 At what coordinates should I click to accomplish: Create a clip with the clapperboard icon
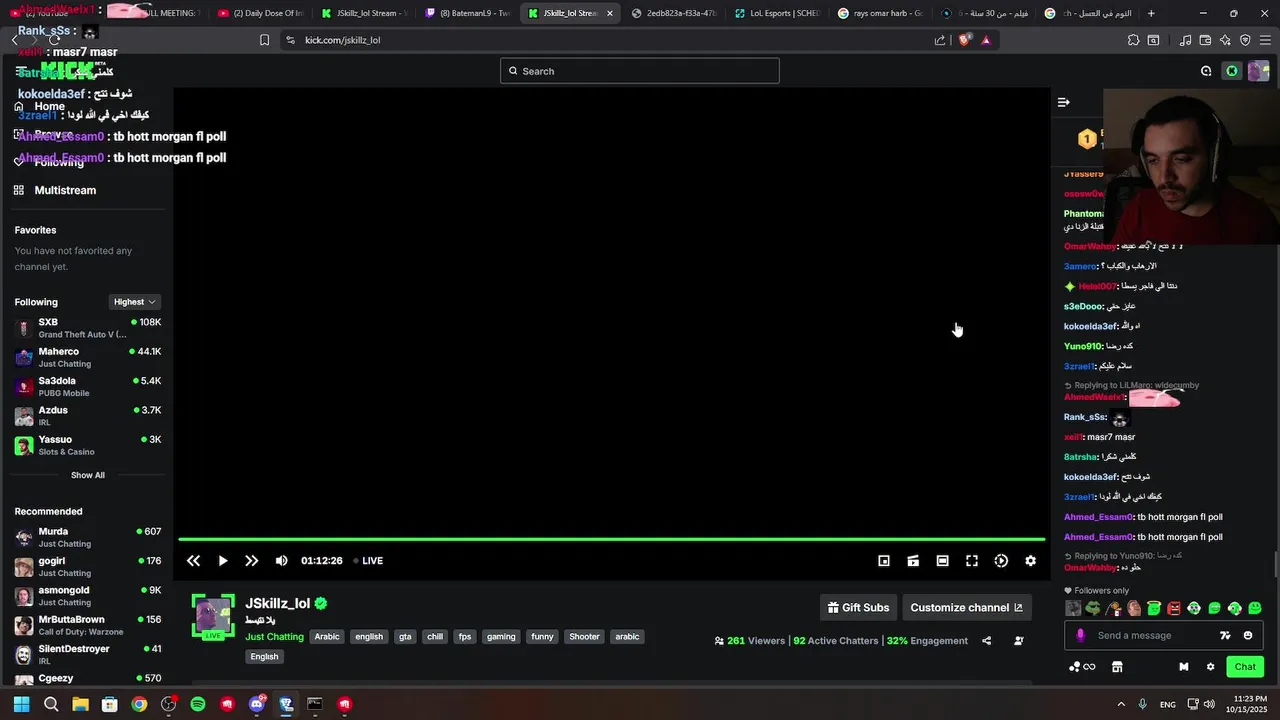coord(913,561)
